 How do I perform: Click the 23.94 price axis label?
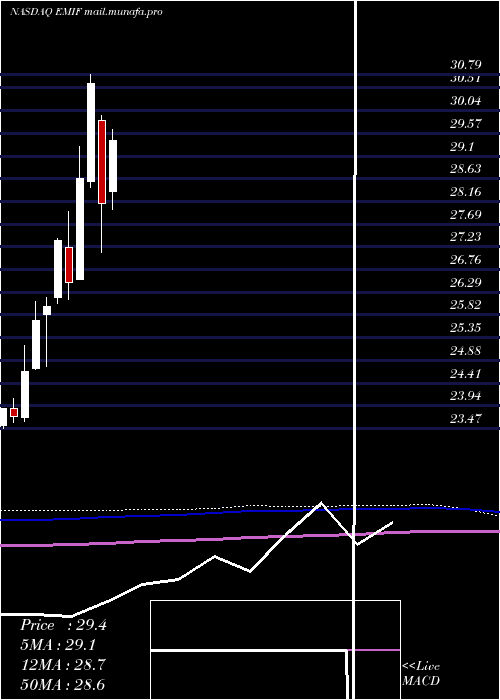click(x=466, y=396)
